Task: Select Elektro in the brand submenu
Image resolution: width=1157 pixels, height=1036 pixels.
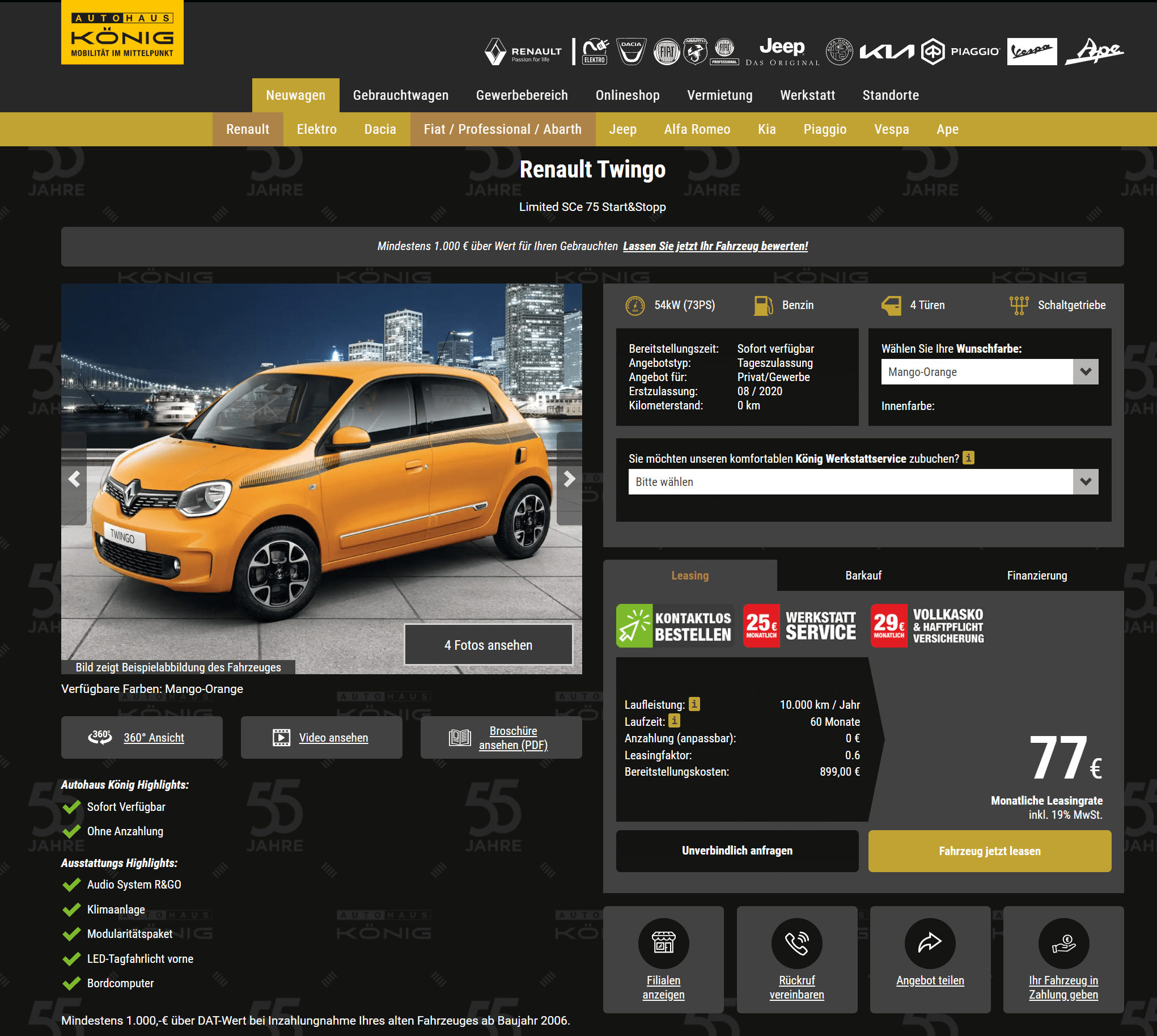Action: pyautogui.click(x=317, y=129)
